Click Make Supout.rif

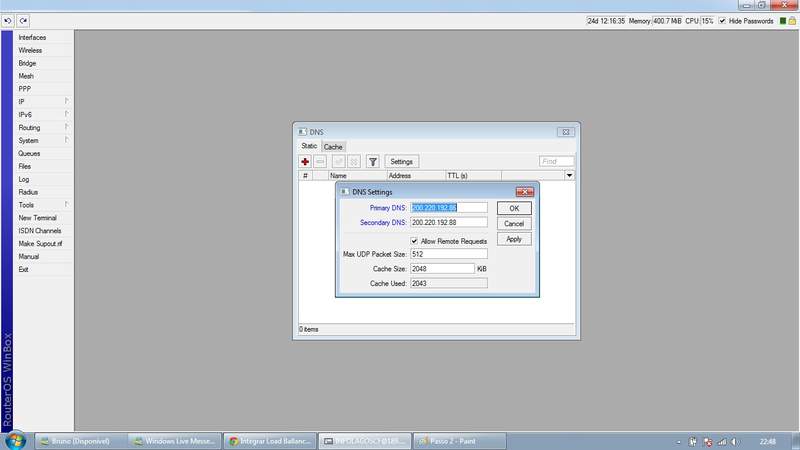[x=40, y=244]
